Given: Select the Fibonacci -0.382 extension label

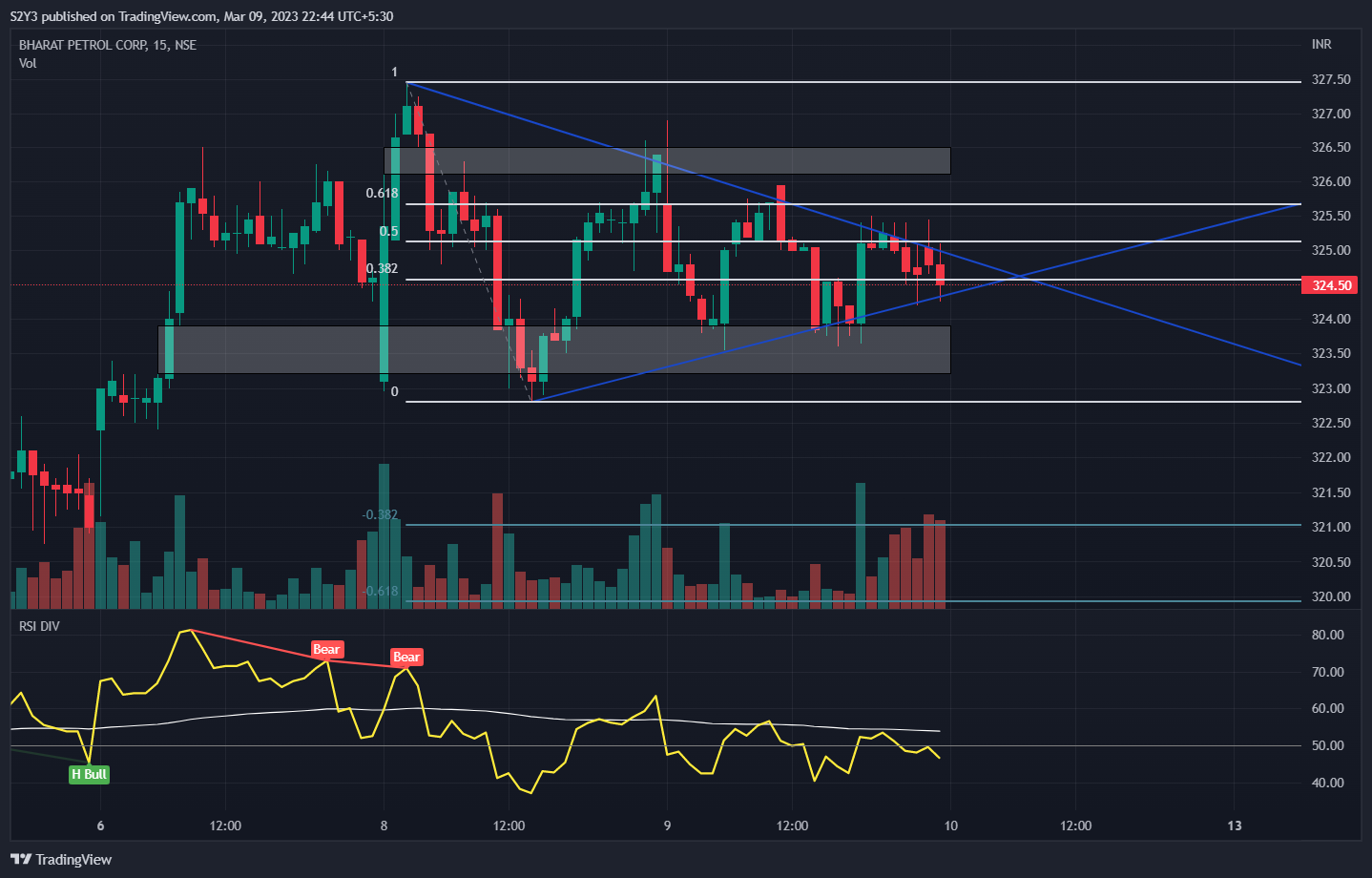Looking at the screenshot, I should 380,515.
